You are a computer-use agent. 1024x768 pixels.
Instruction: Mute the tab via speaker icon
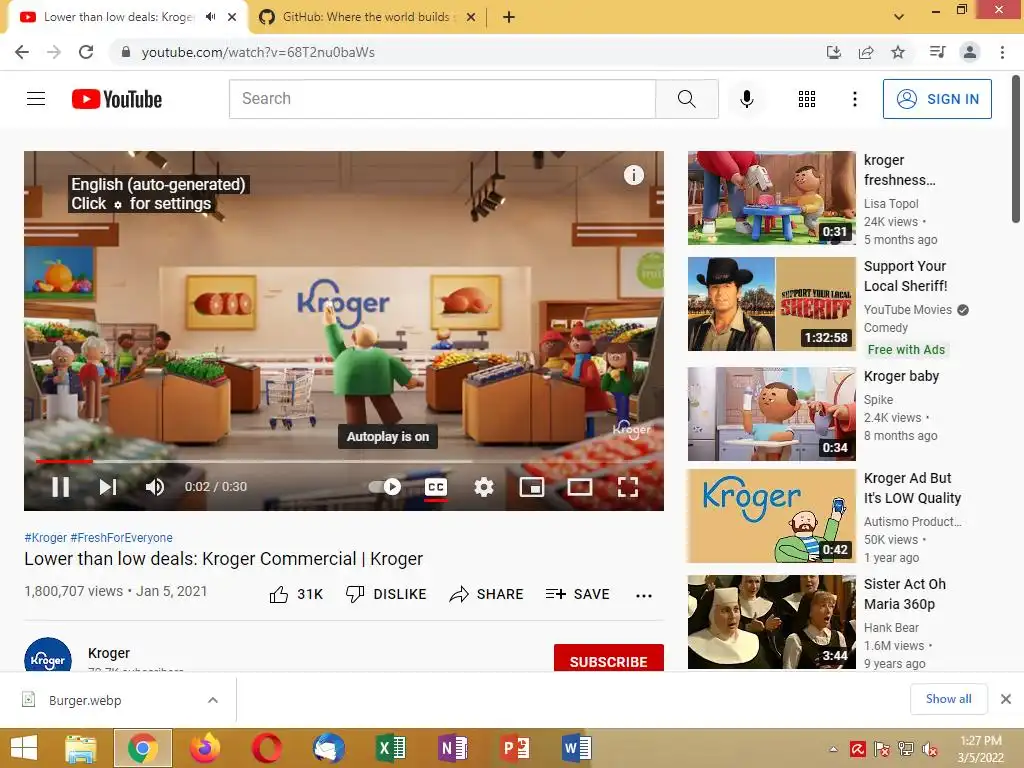[x=210, y=17]
